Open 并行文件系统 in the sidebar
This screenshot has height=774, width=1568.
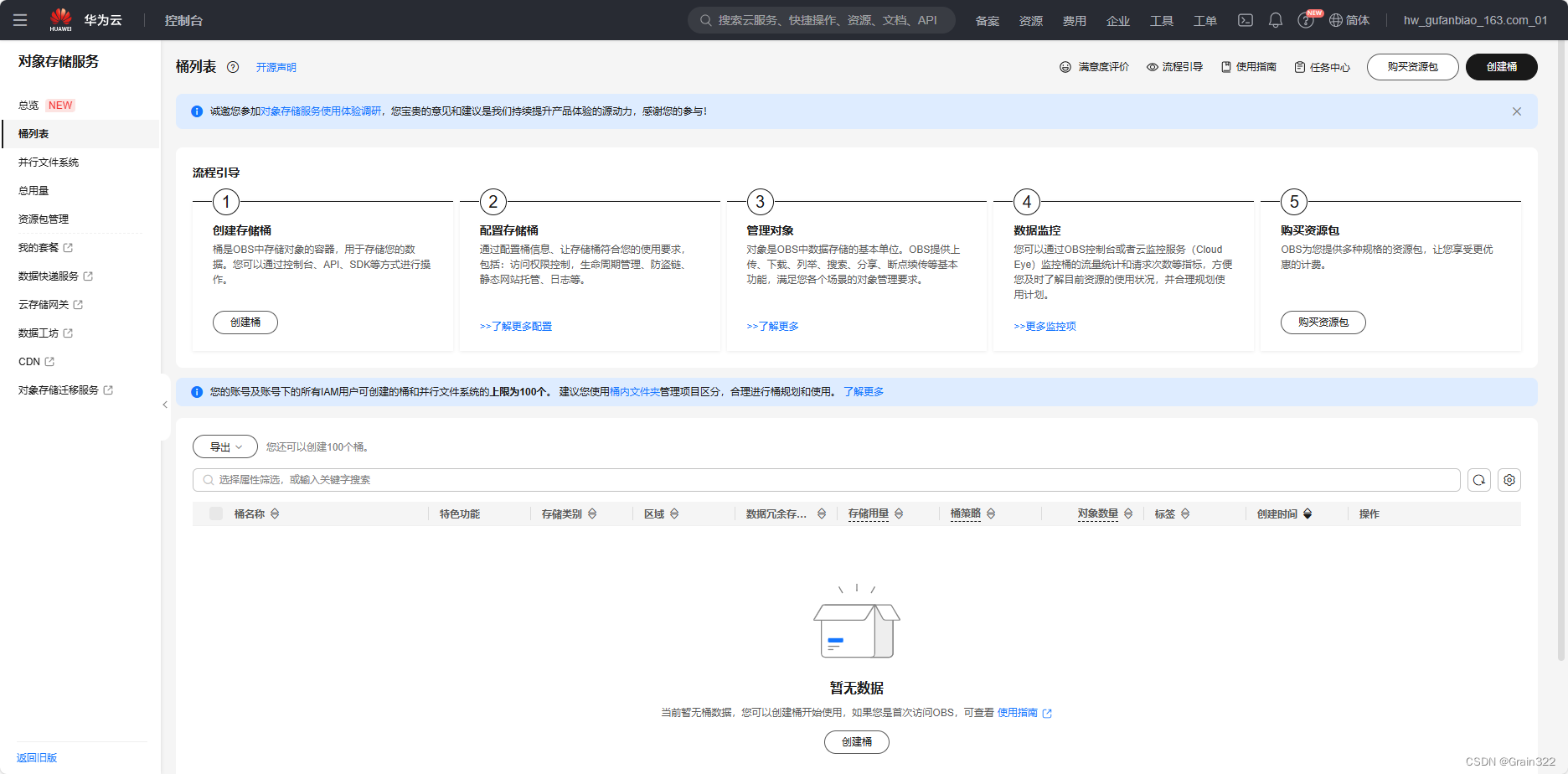pos(49,163)
